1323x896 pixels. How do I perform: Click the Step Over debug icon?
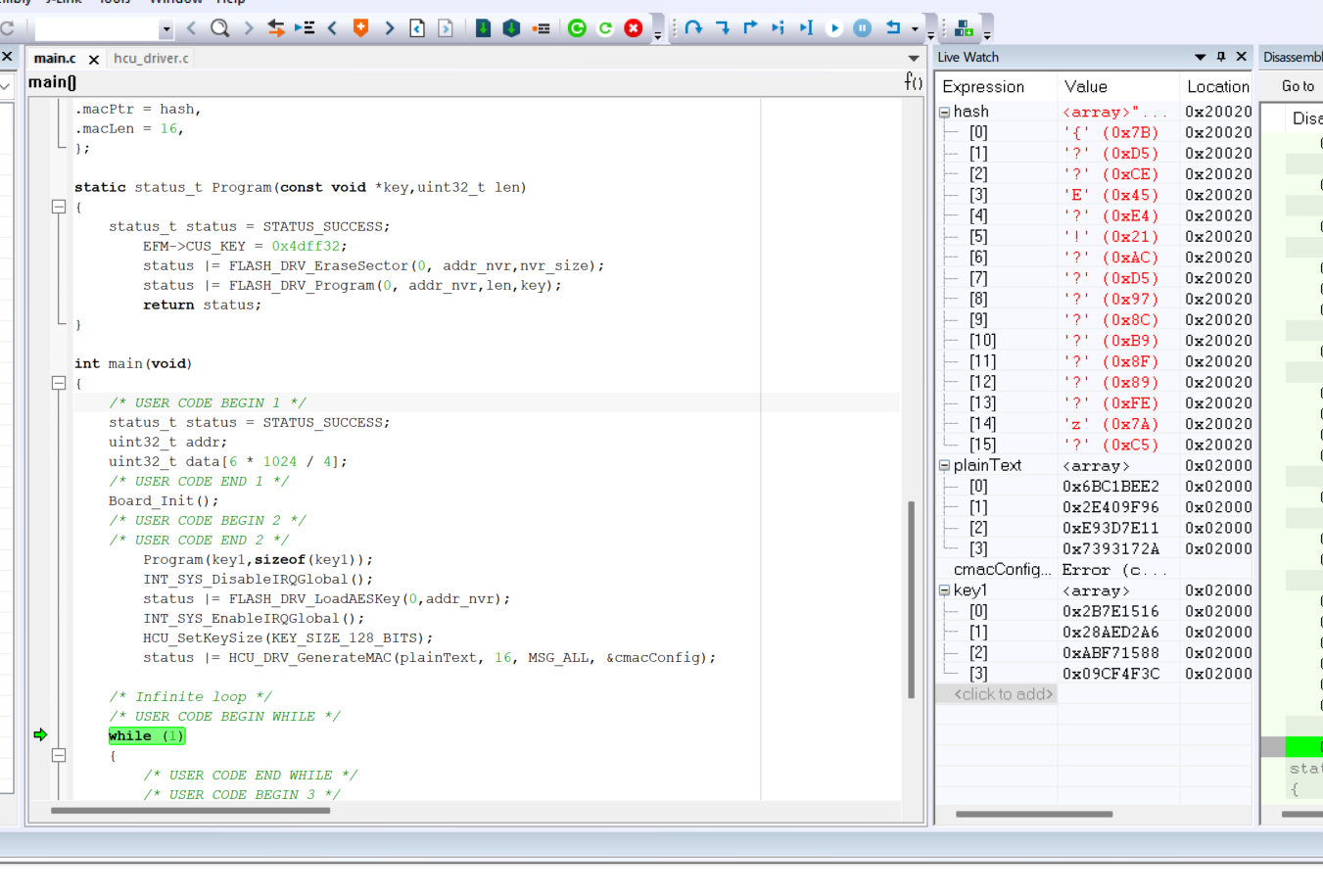tap(693, 27)
